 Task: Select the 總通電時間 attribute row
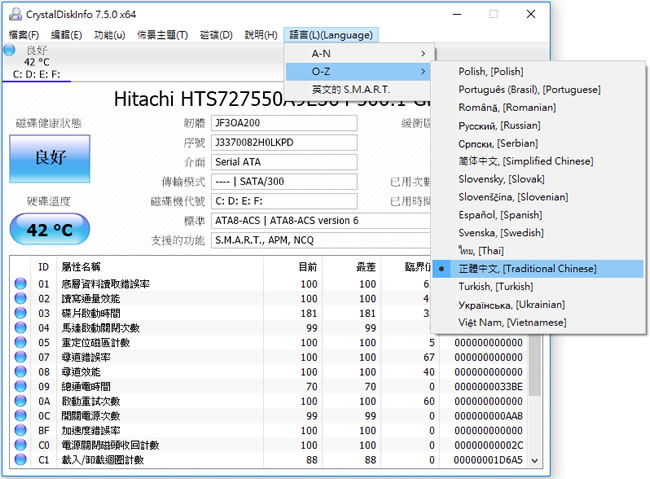[x=269, y=387]
